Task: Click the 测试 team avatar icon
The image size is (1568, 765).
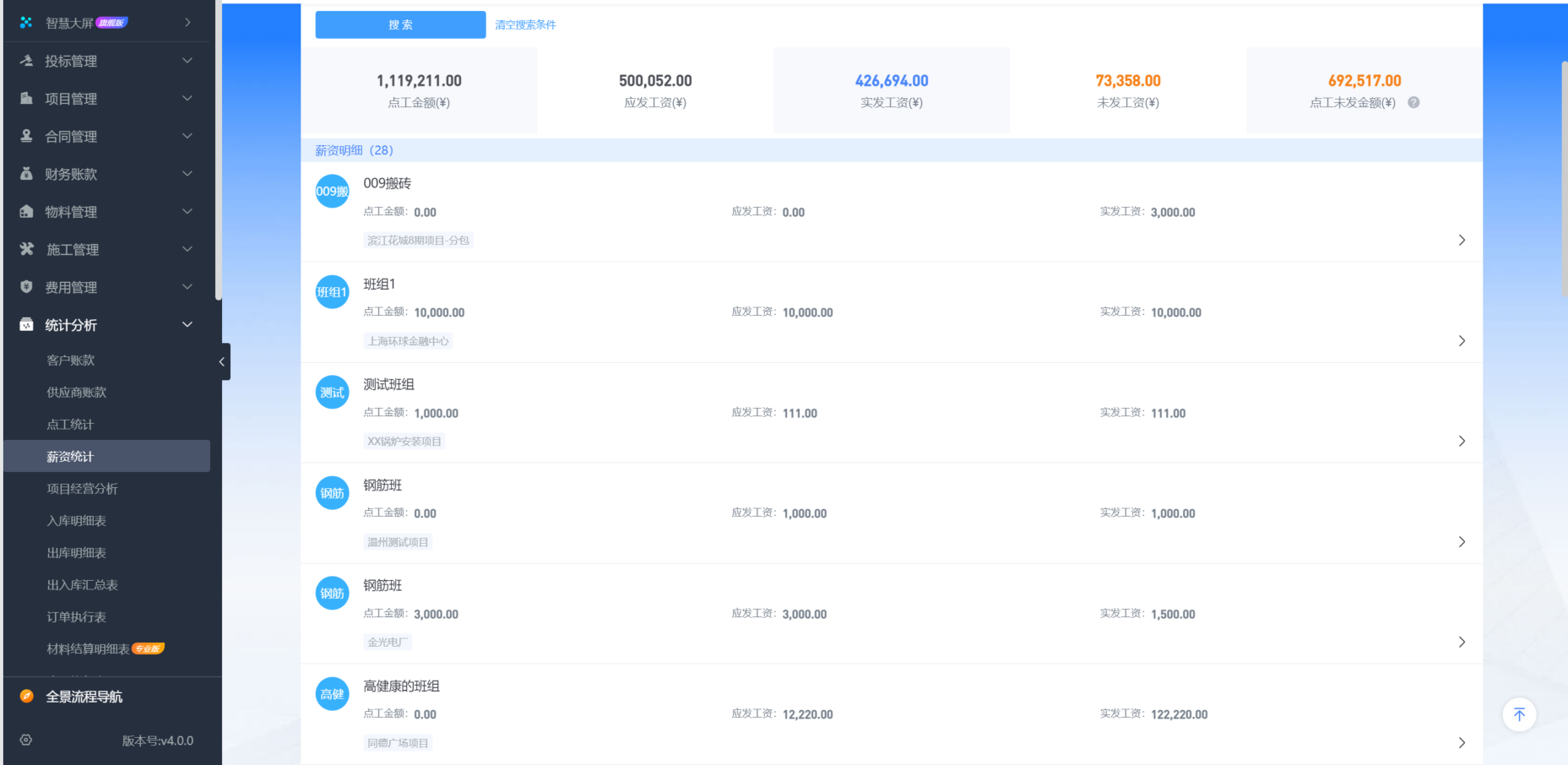Action: coord(332,393)
